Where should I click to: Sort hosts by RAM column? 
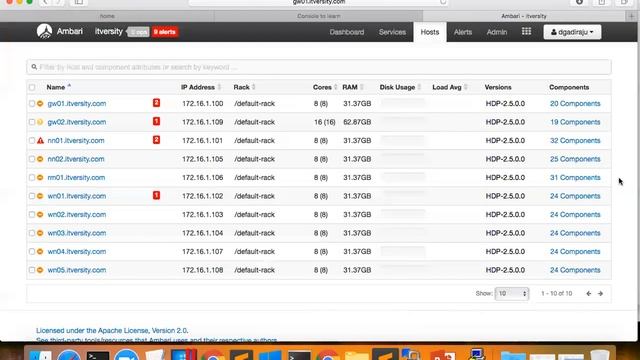coord(353,87)
